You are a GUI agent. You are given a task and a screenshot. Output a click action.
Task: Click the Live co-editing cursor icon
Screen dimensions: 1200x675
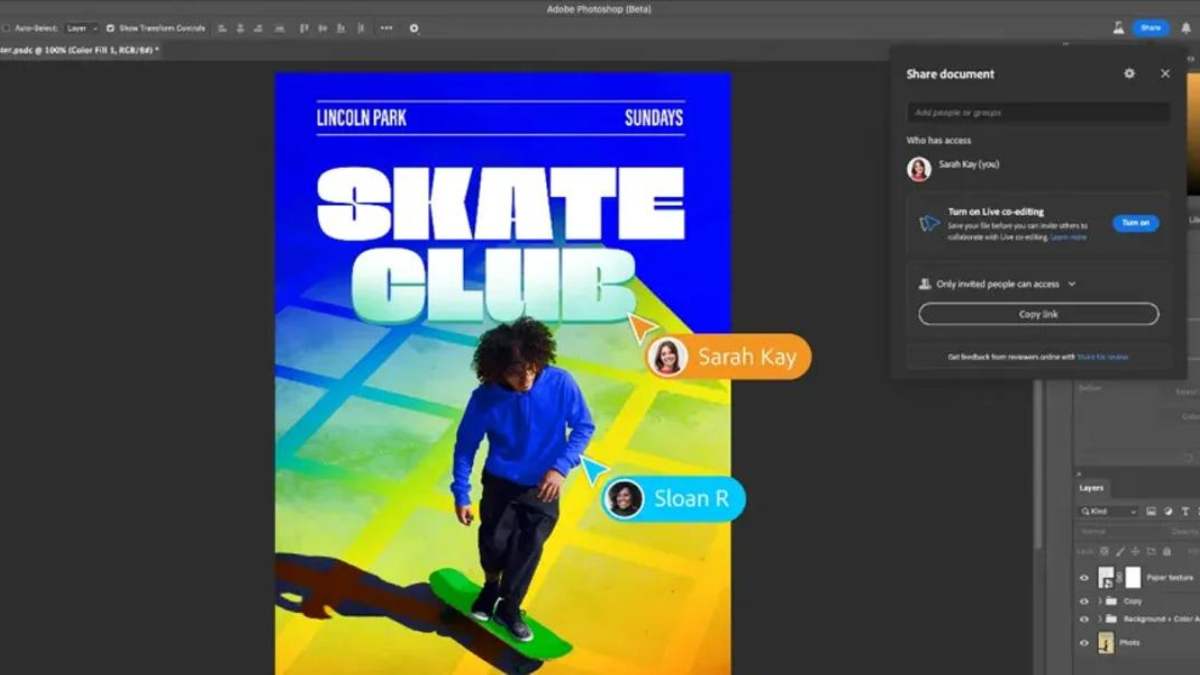930,223
